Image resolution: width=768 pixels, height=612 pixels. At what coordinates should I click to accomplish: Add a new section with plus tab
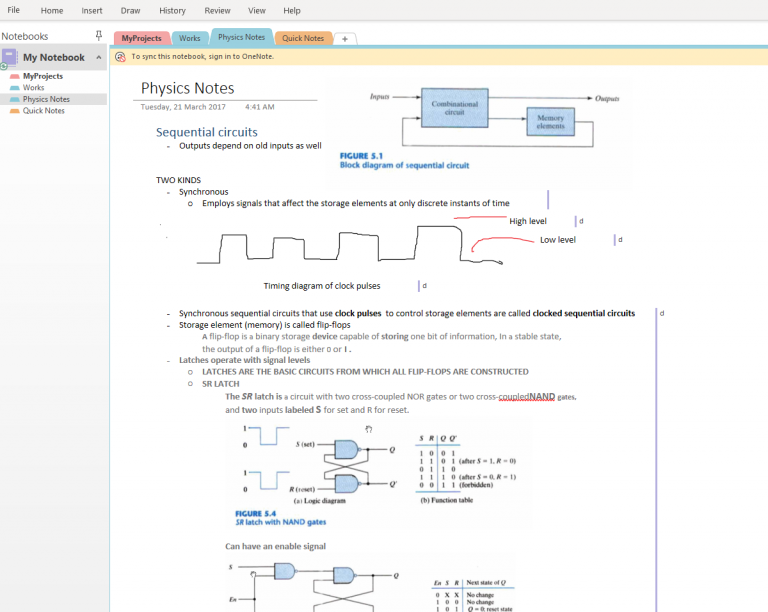pyautogui.click(x=345, y=38)
